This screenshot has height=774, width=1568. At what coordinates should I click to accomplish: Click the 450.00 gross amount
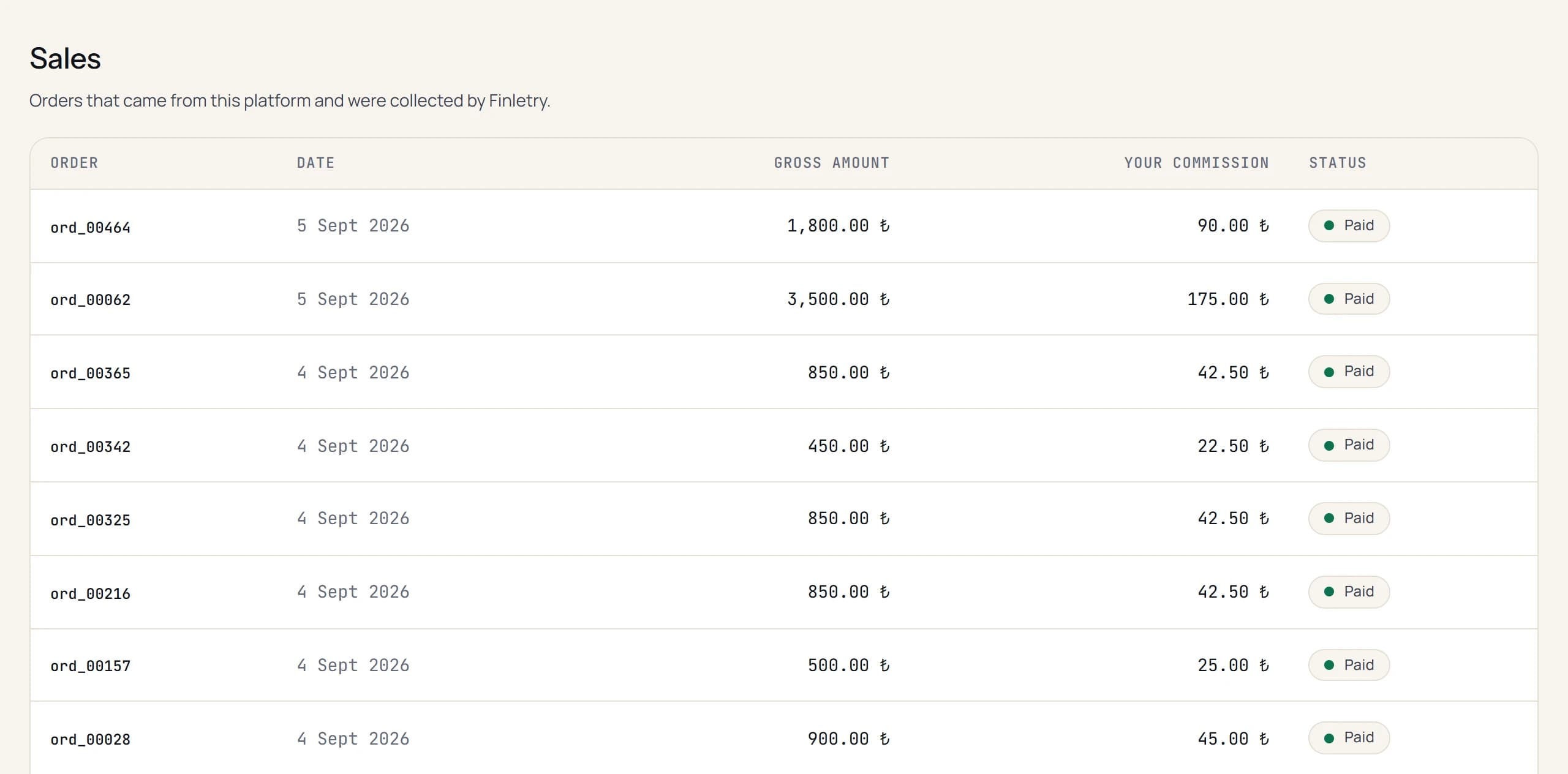point(848,446)
